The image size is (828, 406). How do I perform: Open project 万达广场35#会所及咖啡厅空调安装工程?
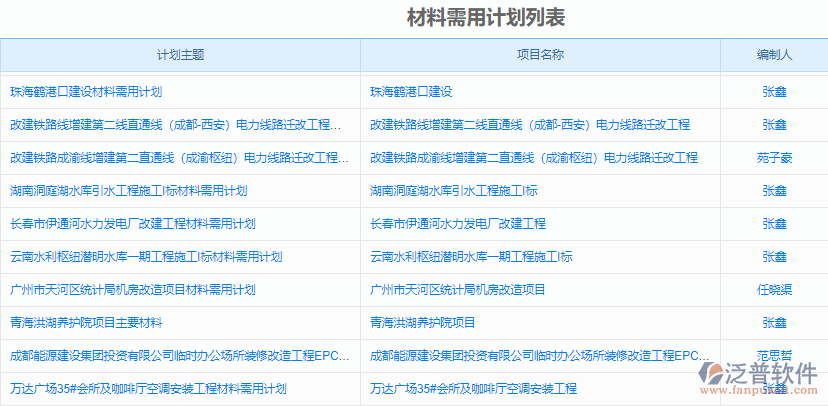tap(473, 390)
